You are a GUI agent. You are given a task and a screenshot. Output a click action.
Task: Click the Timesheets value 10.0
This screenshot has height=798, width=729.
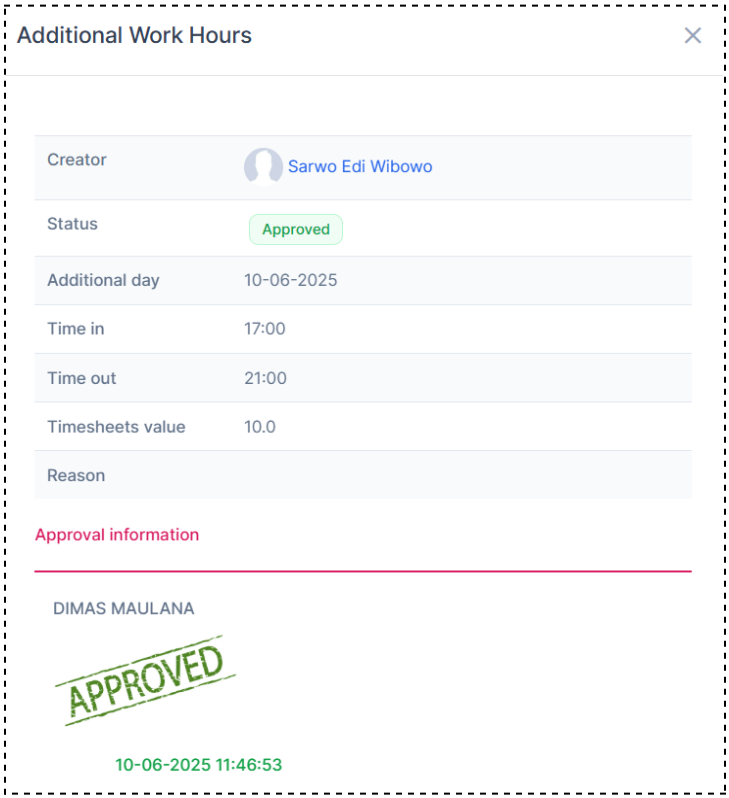pos(260,427)
